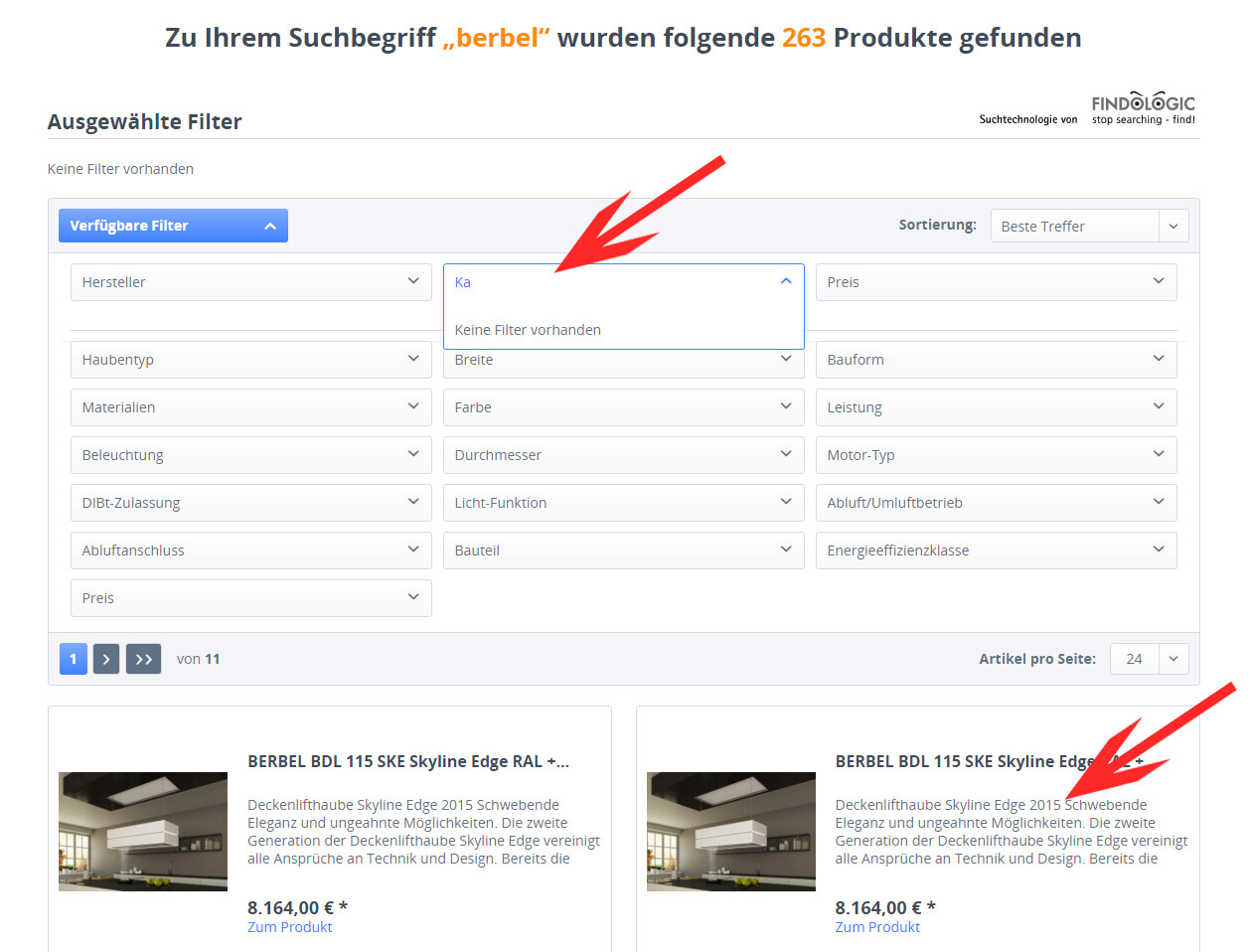The width and height of the screenshot is (1250, 952).
Task: Follow the first product's Zum Produkt link
Action: click(x=289, y=927)
